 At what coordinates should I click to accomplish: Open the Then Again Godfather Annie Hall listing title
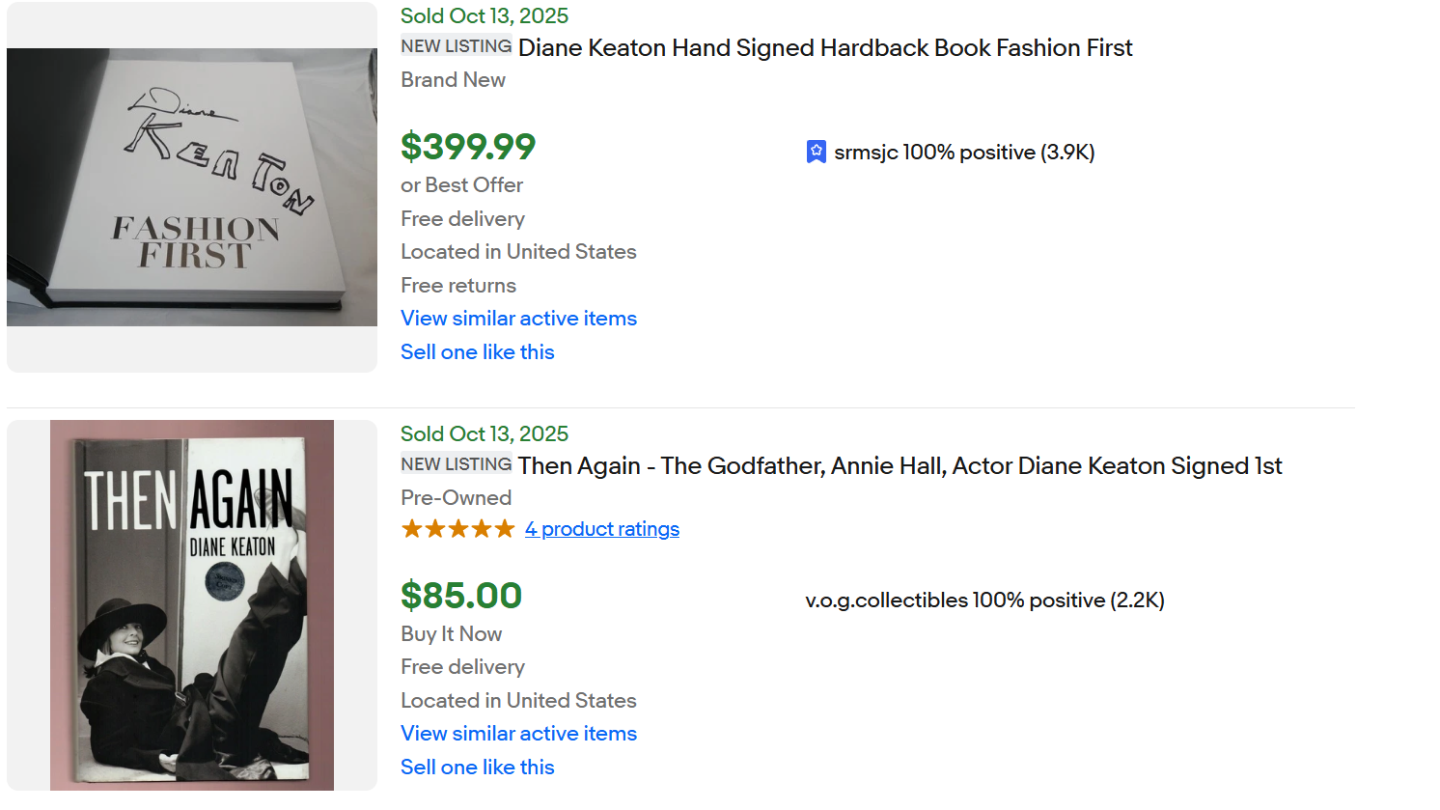coord(899,466)
